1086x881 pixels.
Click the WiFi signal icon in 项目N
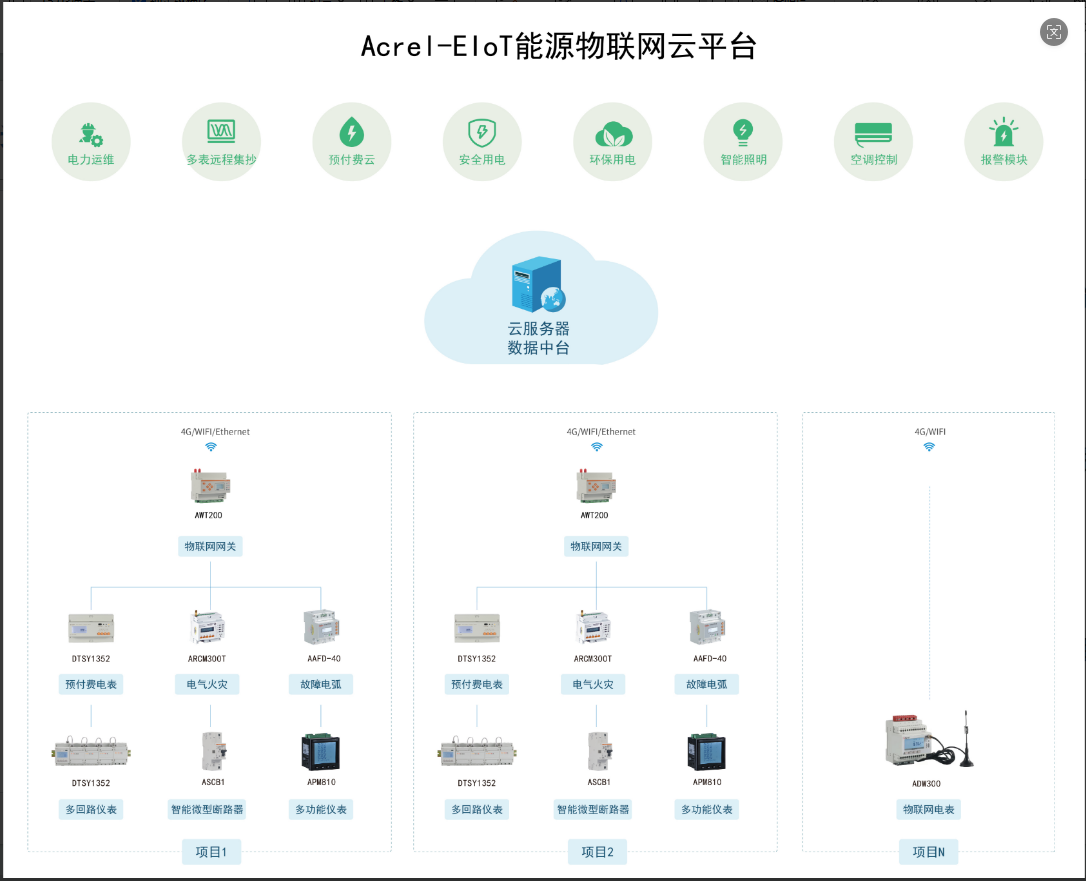929,447
